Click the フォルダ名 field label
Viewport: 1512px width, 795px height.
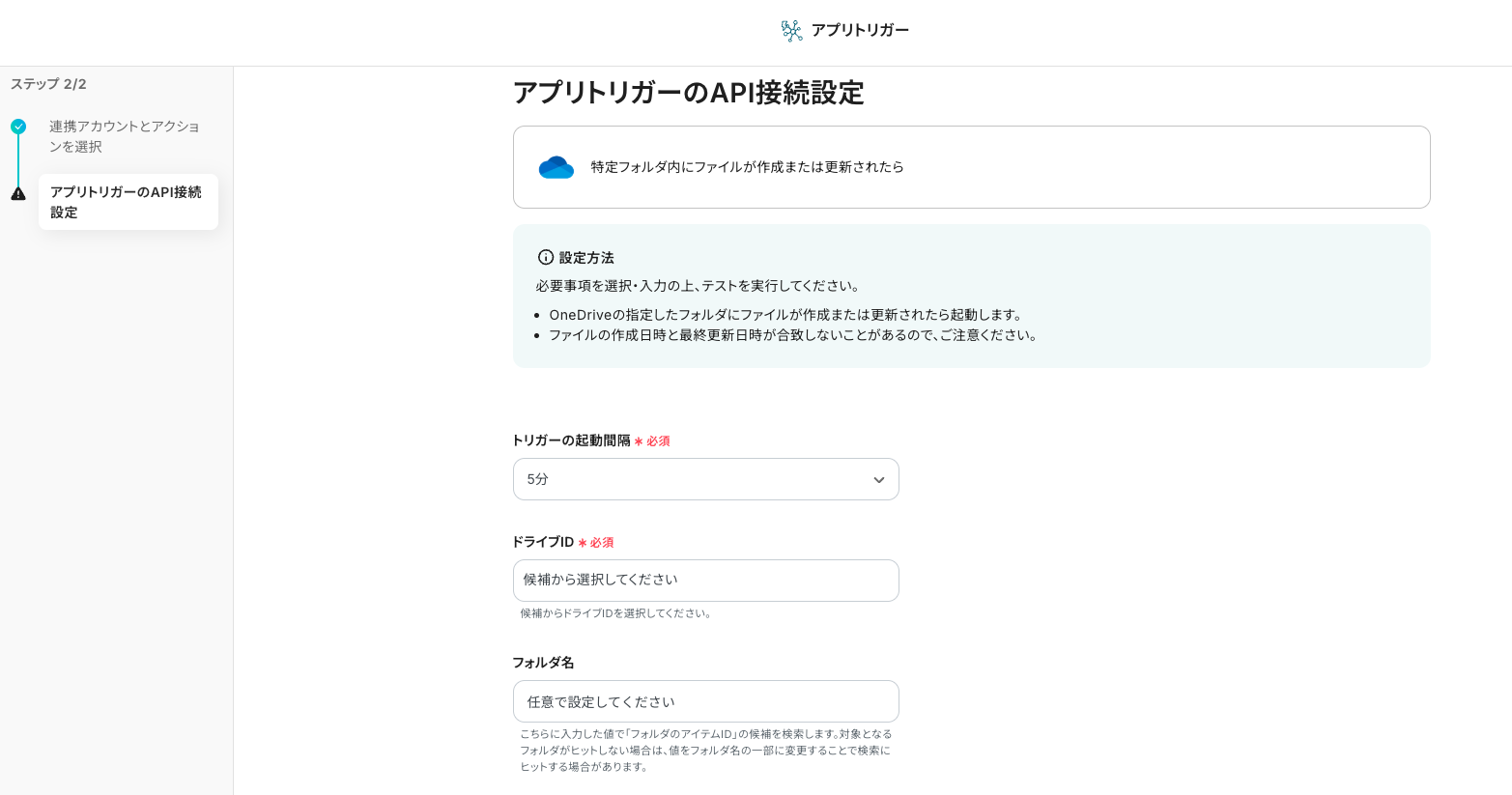[x=543, y=663]
